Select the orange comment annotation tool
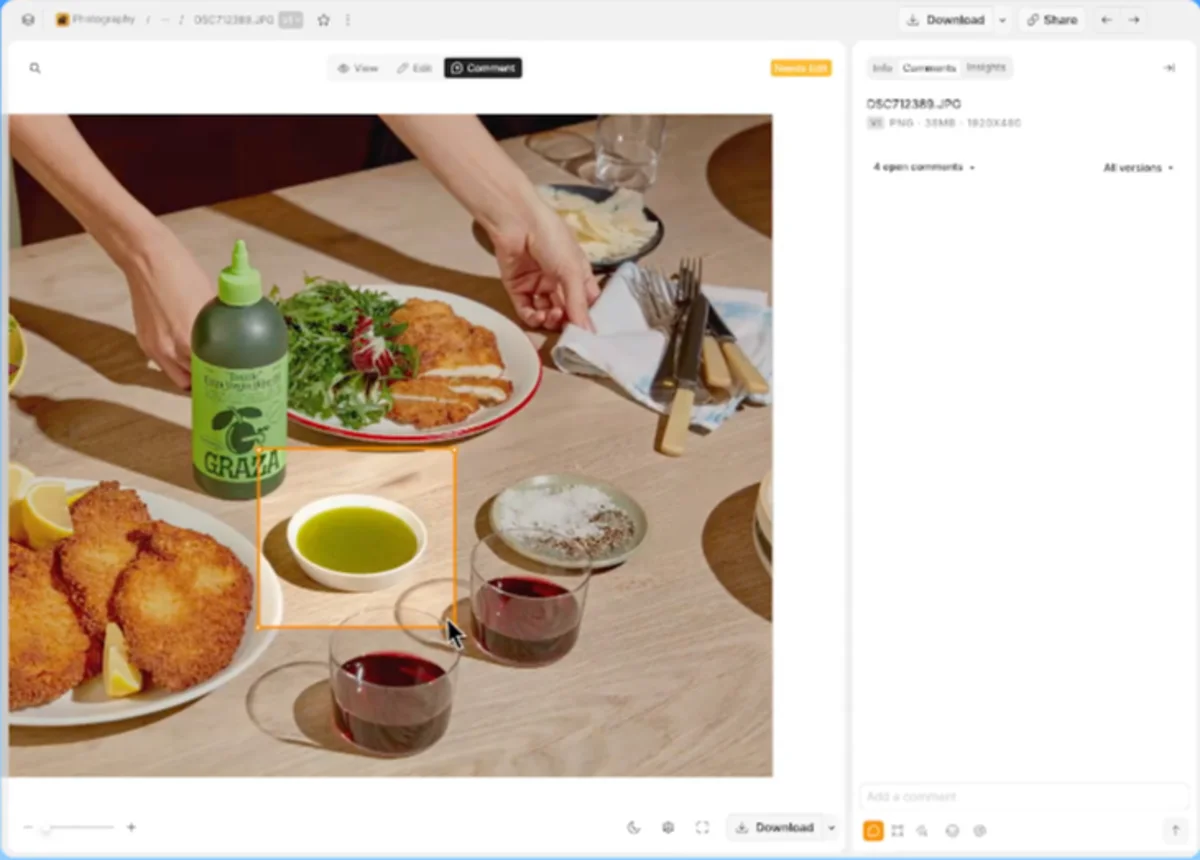1200x860 pixels. coord(873,831)
